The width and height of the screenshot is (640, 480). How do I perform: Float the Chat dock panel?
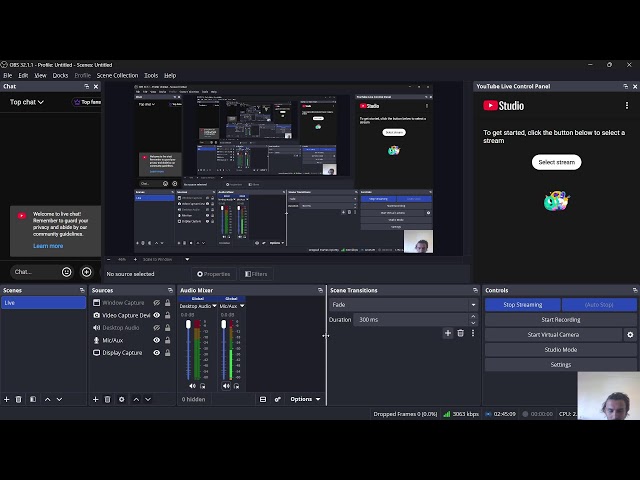87,87
